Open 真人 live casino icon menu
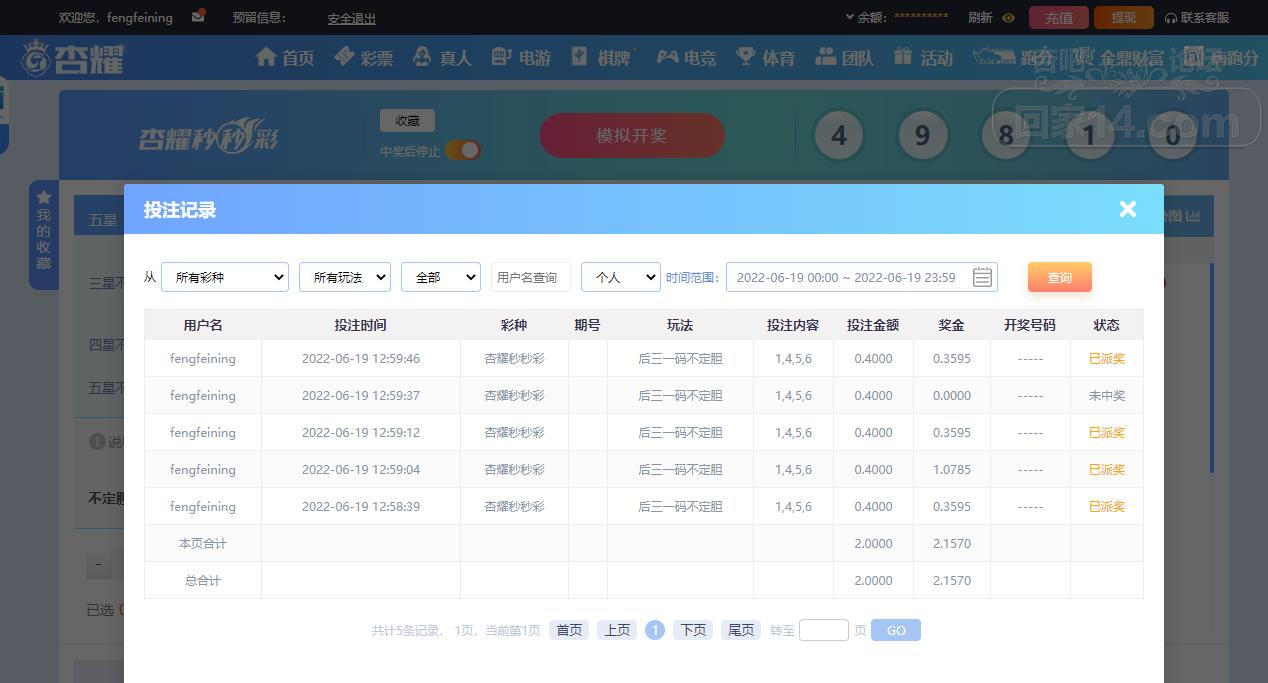Screen dimensions: 1268x683 [423, 57]
